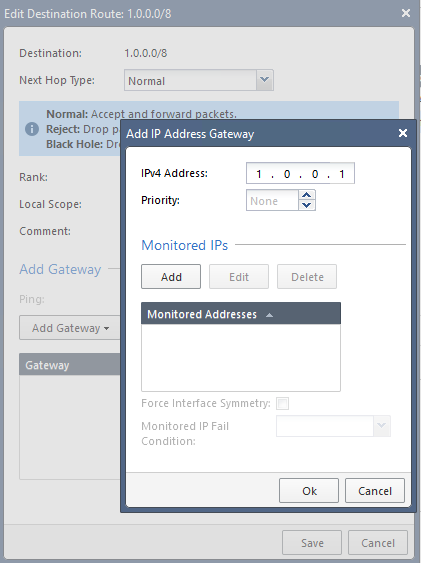Increase Priority with the up arrow
Image resolution: width=421 pixels, height=563 pixels.
point(307,195)
